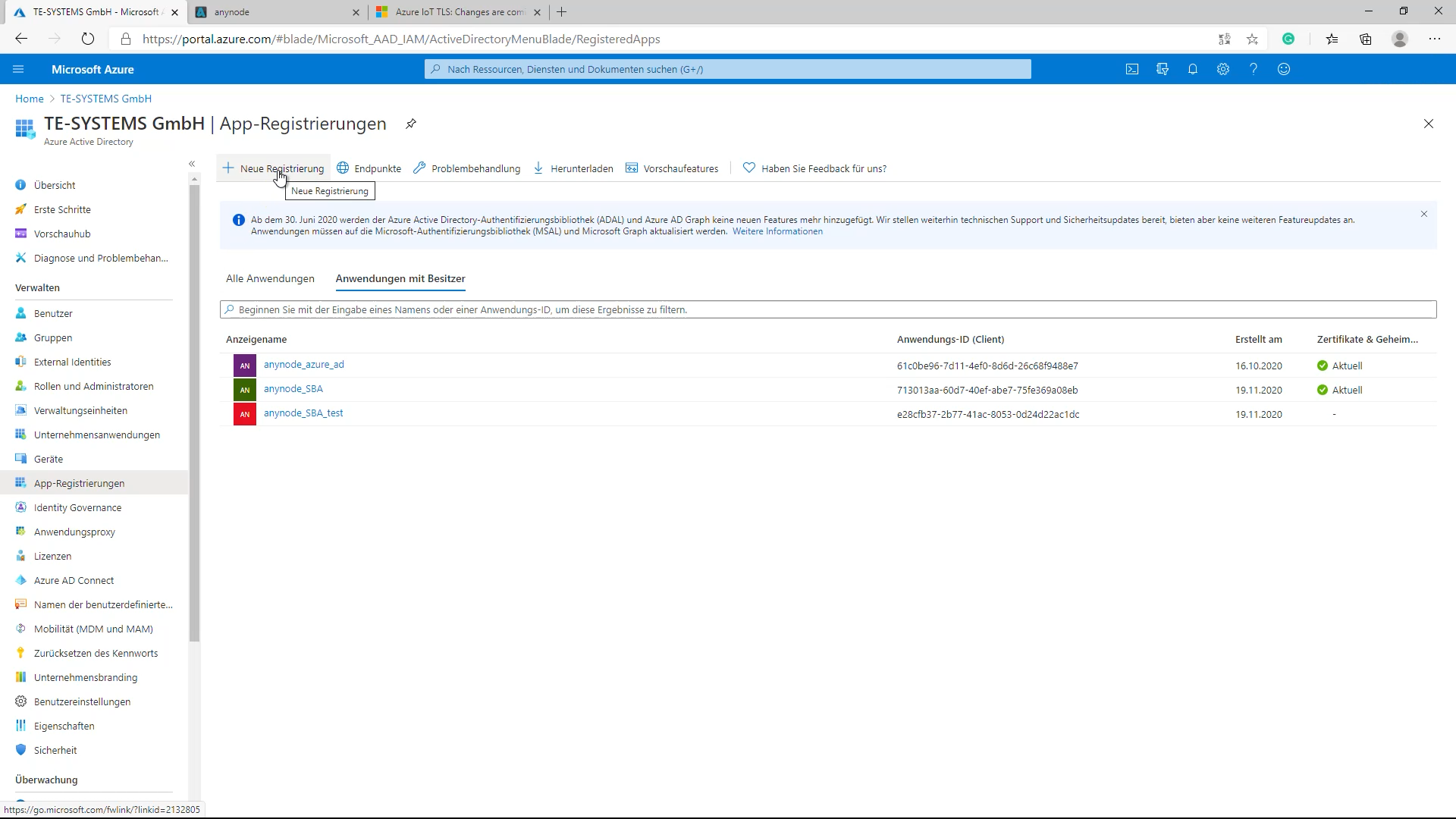This screenshot has height=819, width=1456.
Task: Click TE-SYSTEMS GmbH breadcrumb
Action: click(106, 99)
